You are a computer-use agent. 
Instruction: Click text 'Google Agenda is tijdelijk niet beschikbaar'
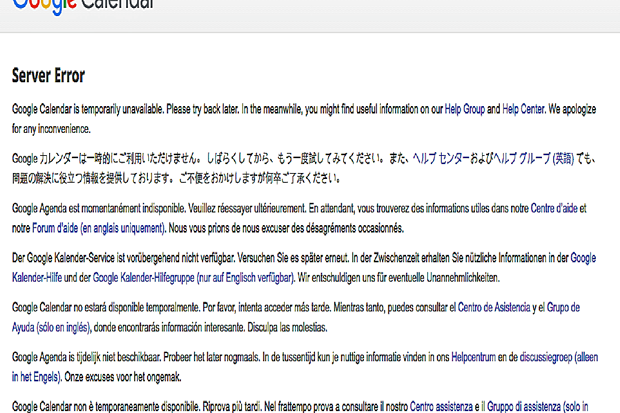[x=86, y=357]
